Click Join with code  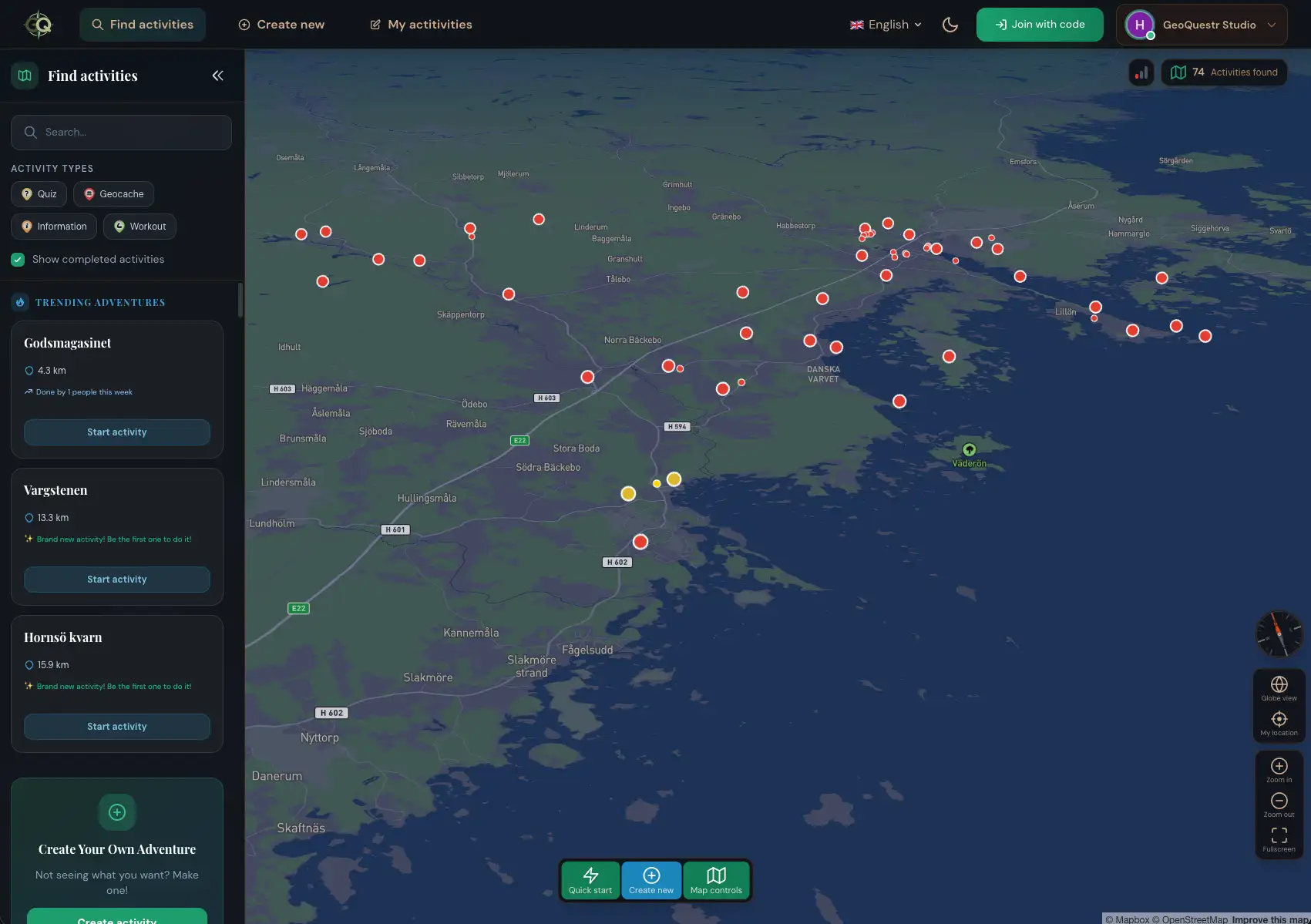1039,24
